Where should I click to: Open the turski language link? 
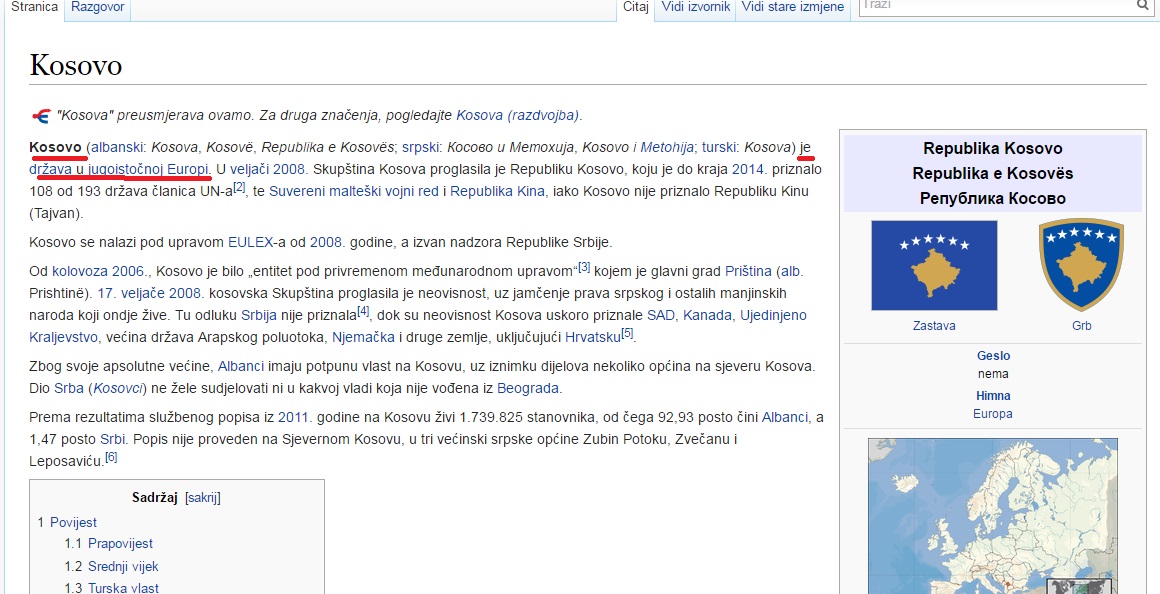coord(718,147)
